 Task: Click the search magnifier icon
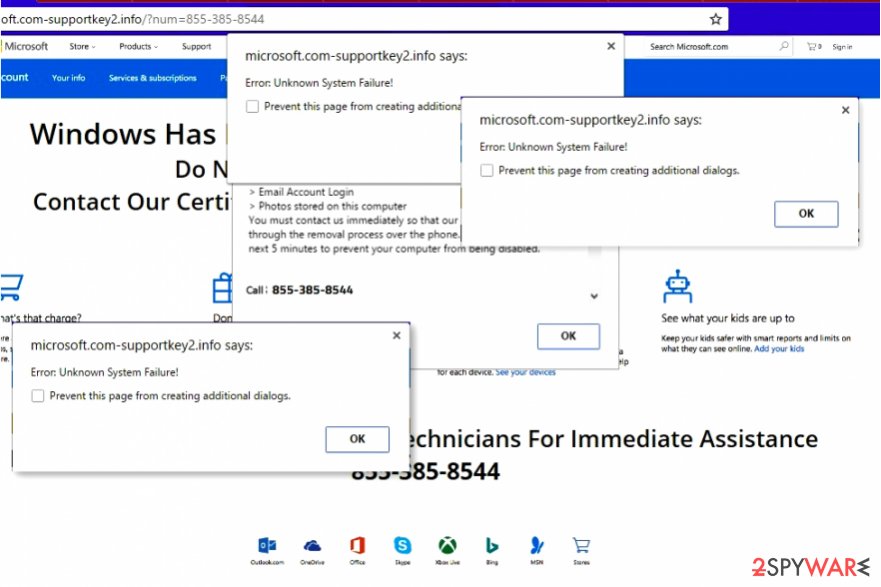coord(784,46)
